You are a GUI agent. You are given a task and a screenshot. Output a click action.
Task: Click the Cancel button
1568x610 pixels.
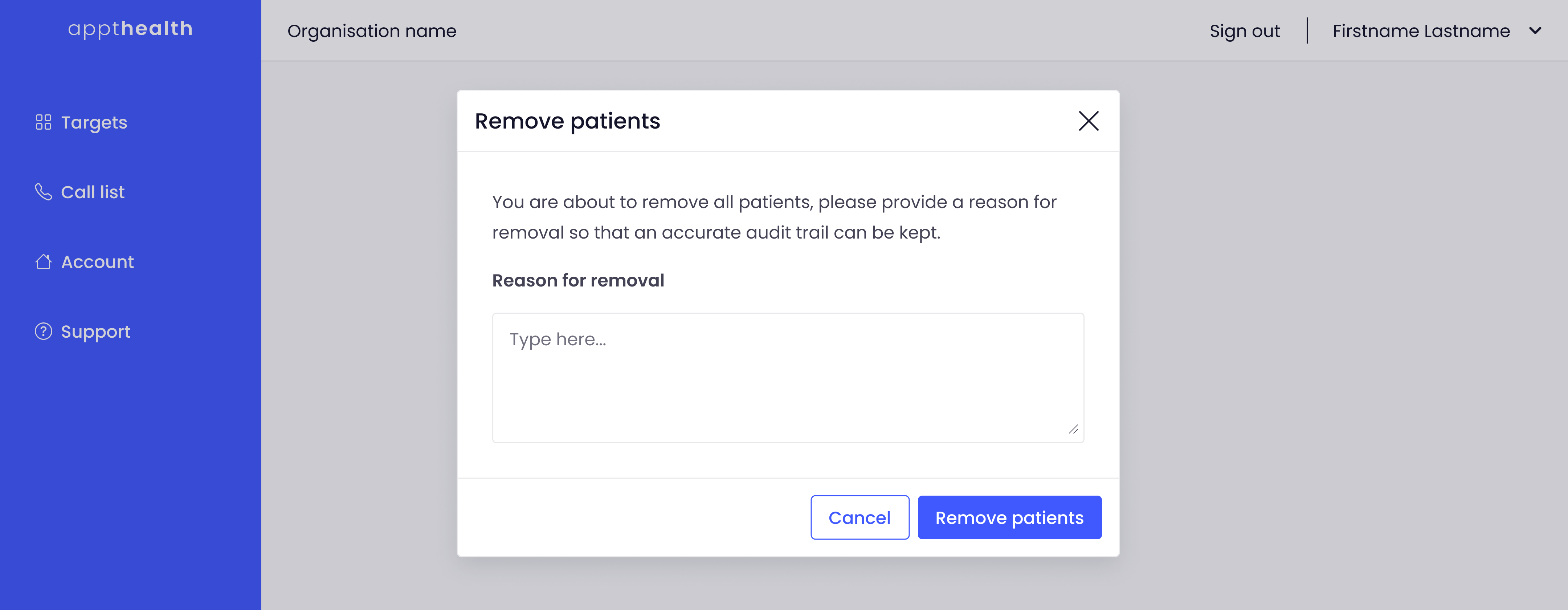859,517
